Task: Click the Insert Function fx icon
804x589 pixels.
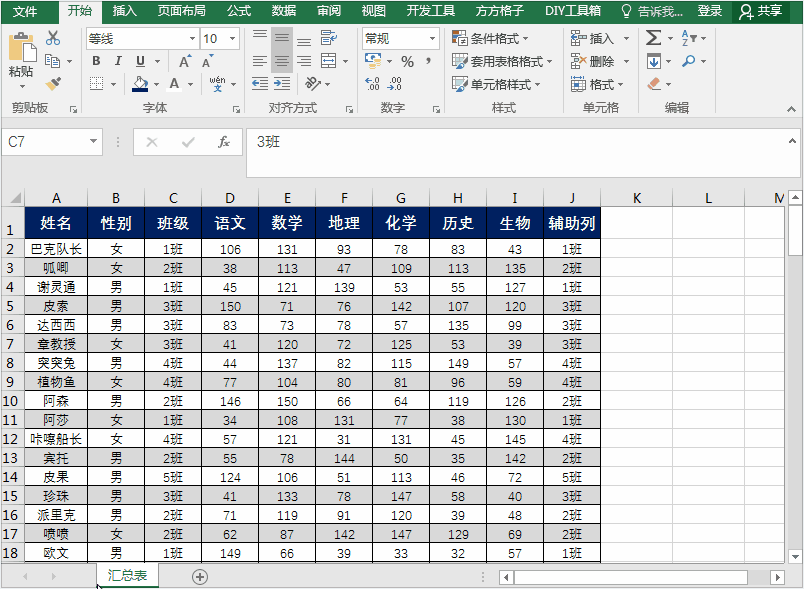Action: click(x=224, y=142)
